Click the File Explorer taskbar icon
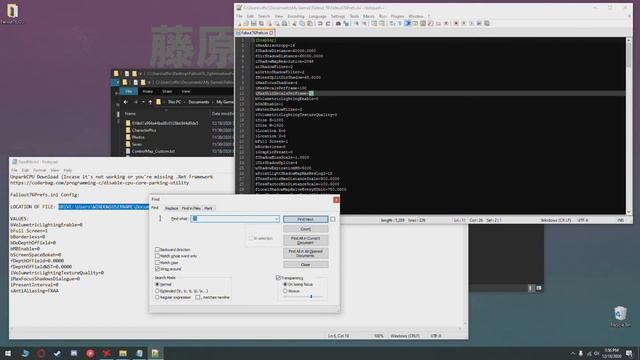This screenshot has height=360, width=640. pos(123,353)
